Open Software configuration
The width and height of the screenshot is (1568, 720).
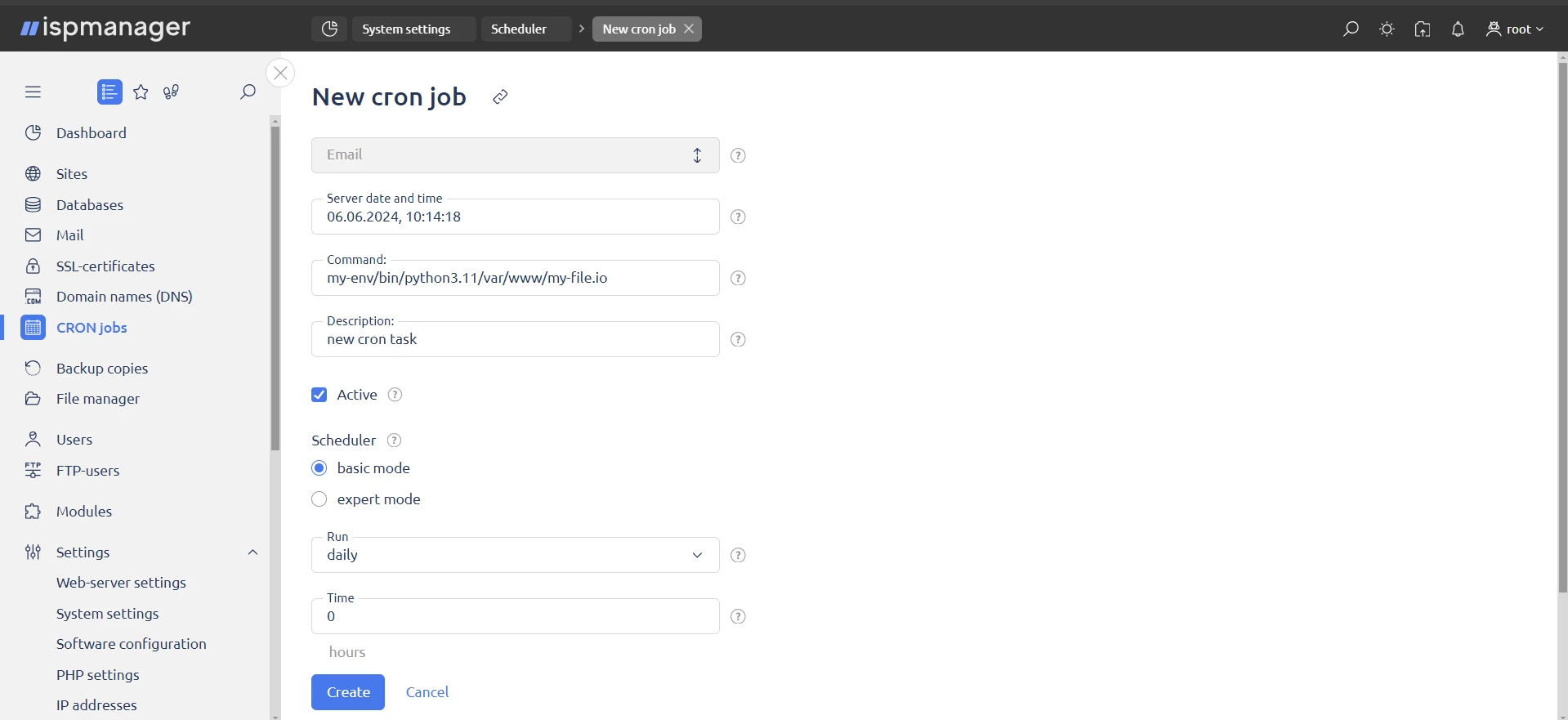[131, 643]
